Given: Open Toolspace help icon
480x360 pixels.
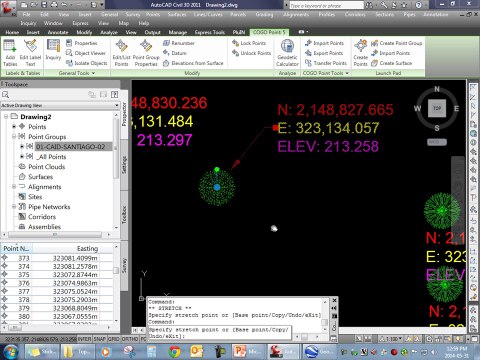Looking at the screenshot, I should coord(114,94).
